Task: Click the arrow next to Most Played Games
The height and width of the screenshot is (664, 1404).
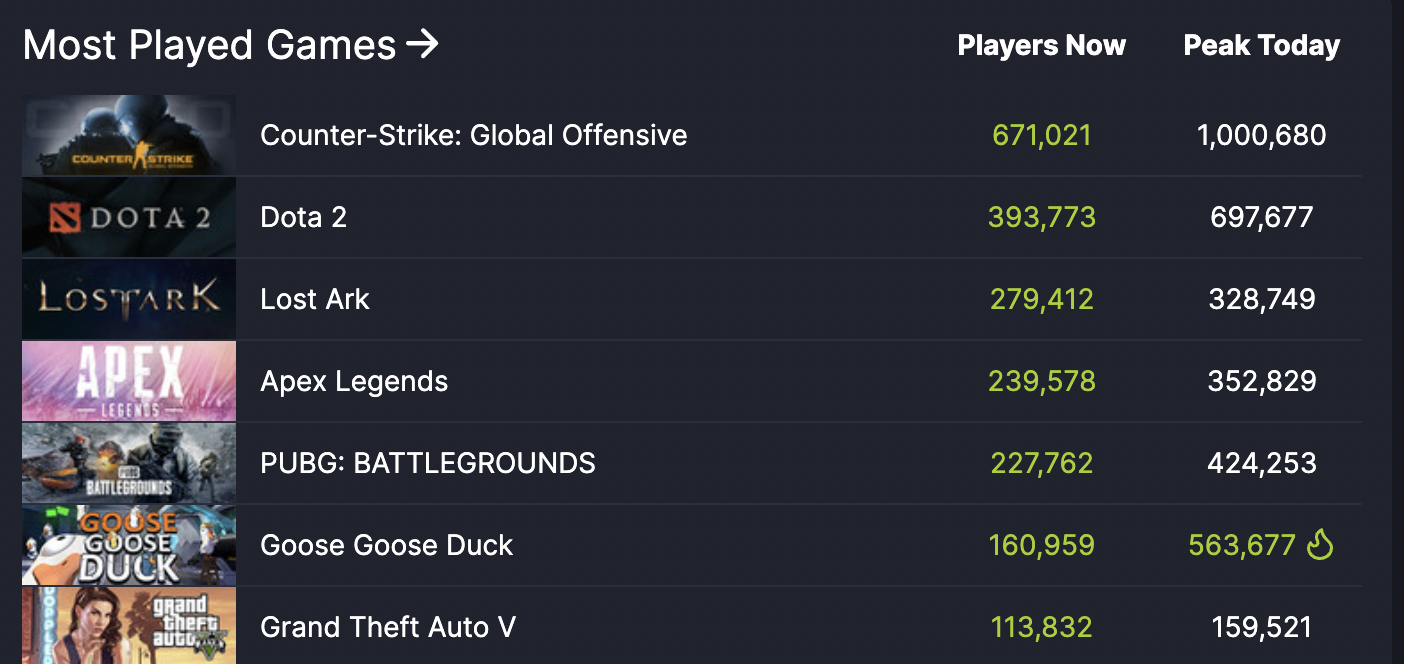Action: (423, 45)
